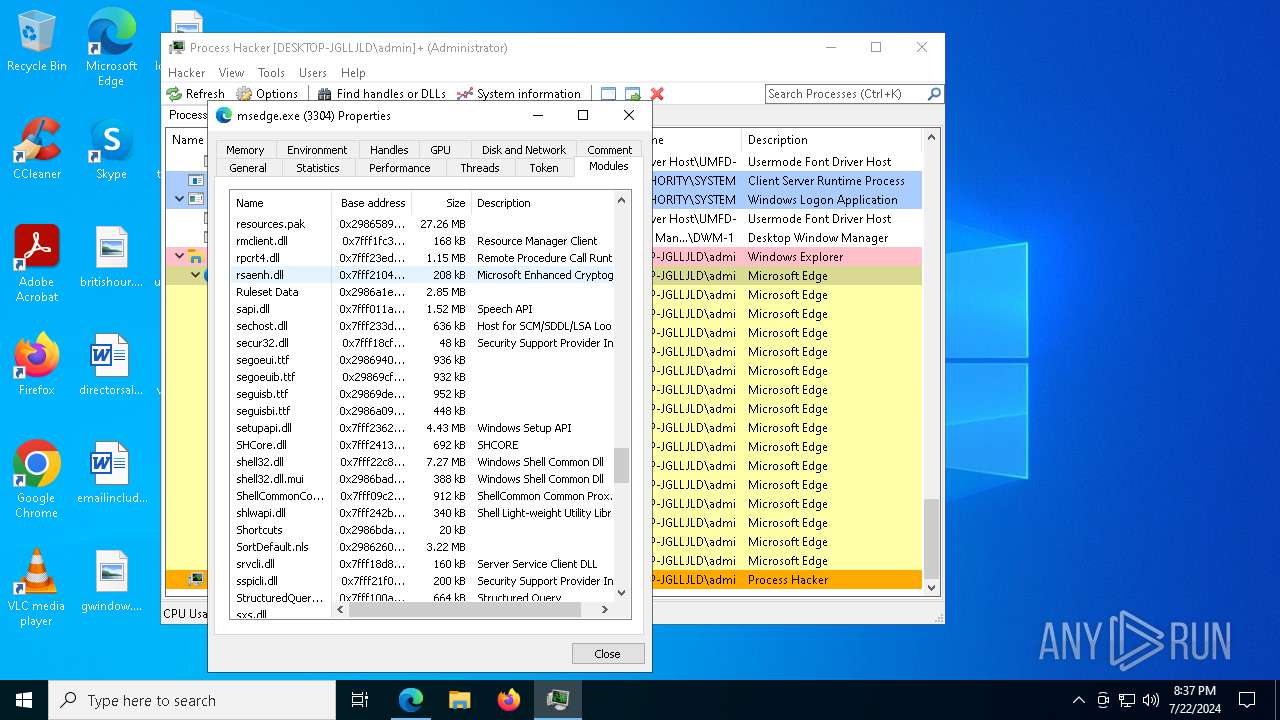This screenshot has width=1280, height=720.
Task: Switch to the Threads tab
Action: pyautogui.click(x=480, y=168)
